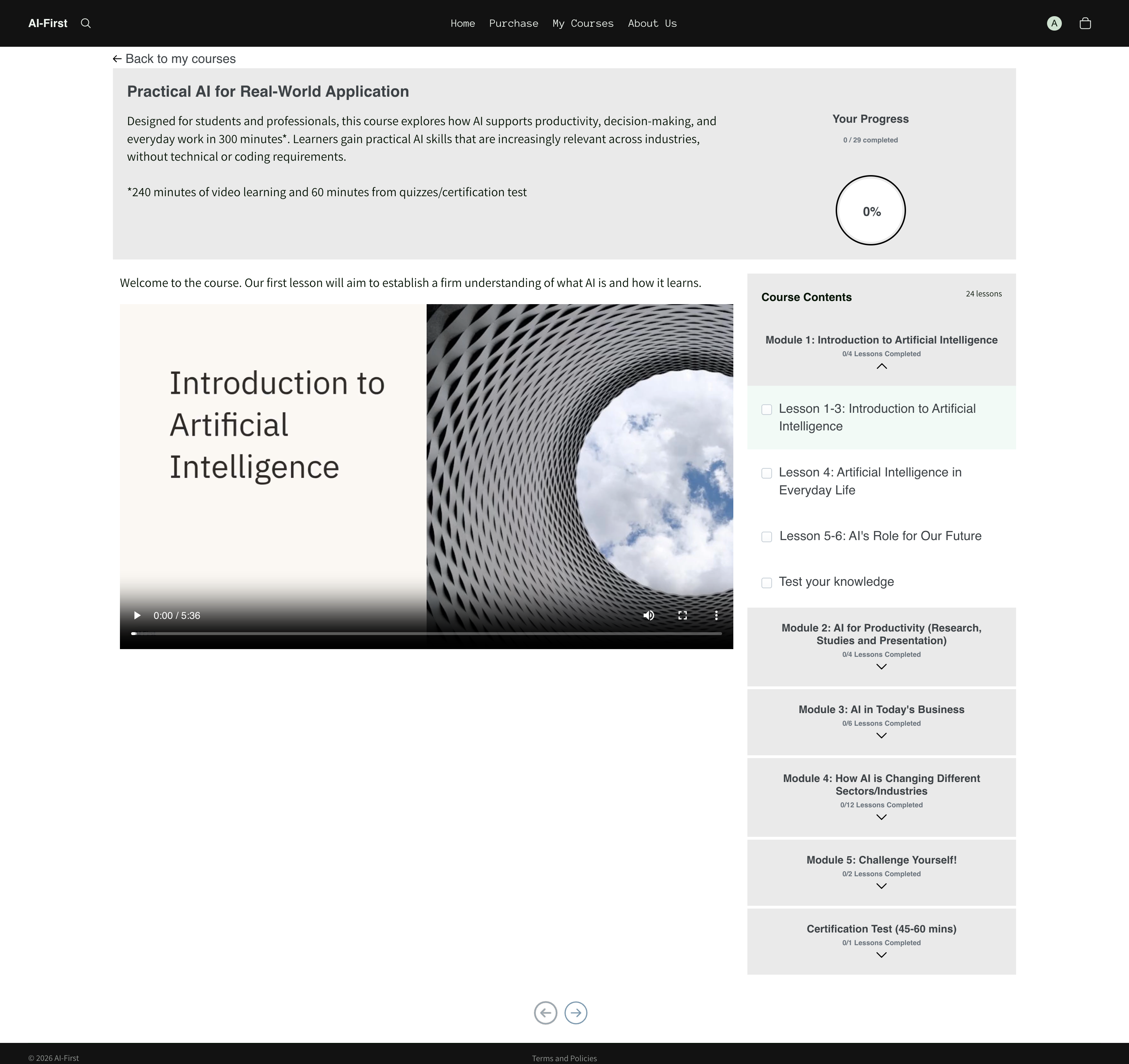Open Terms and Policies in the footer
Image resolution: width=1129 pixels, height=1064 pixels.
[564, 1058]
